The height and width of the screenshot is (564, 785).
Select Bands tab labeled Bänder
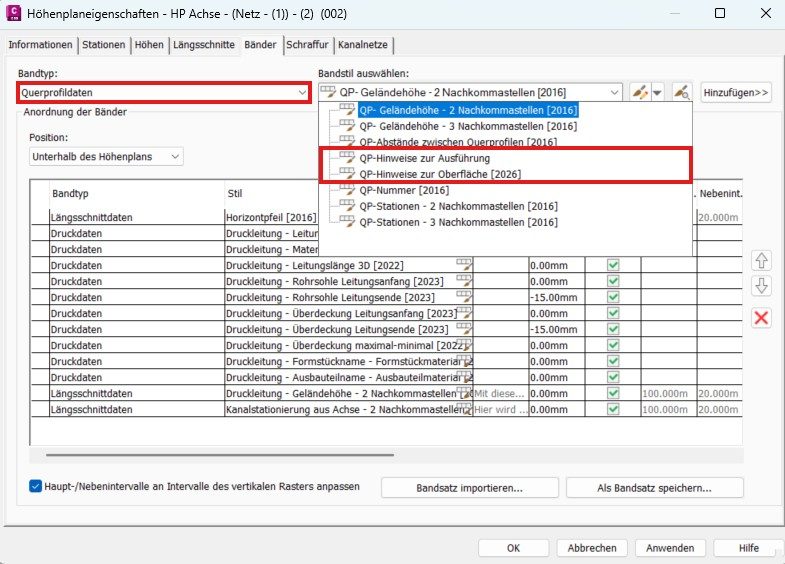click(260, 45)
